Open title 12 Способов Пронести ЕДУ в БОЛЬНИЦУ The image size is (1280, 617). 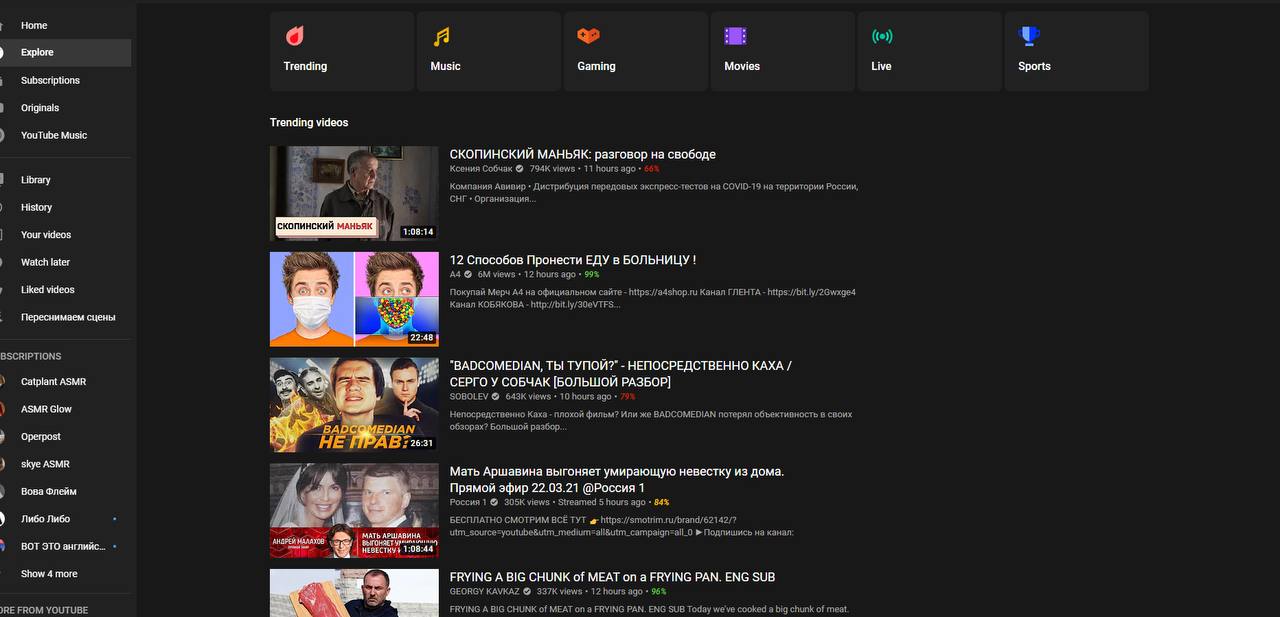pyautogui.click(x=573, y=260)
